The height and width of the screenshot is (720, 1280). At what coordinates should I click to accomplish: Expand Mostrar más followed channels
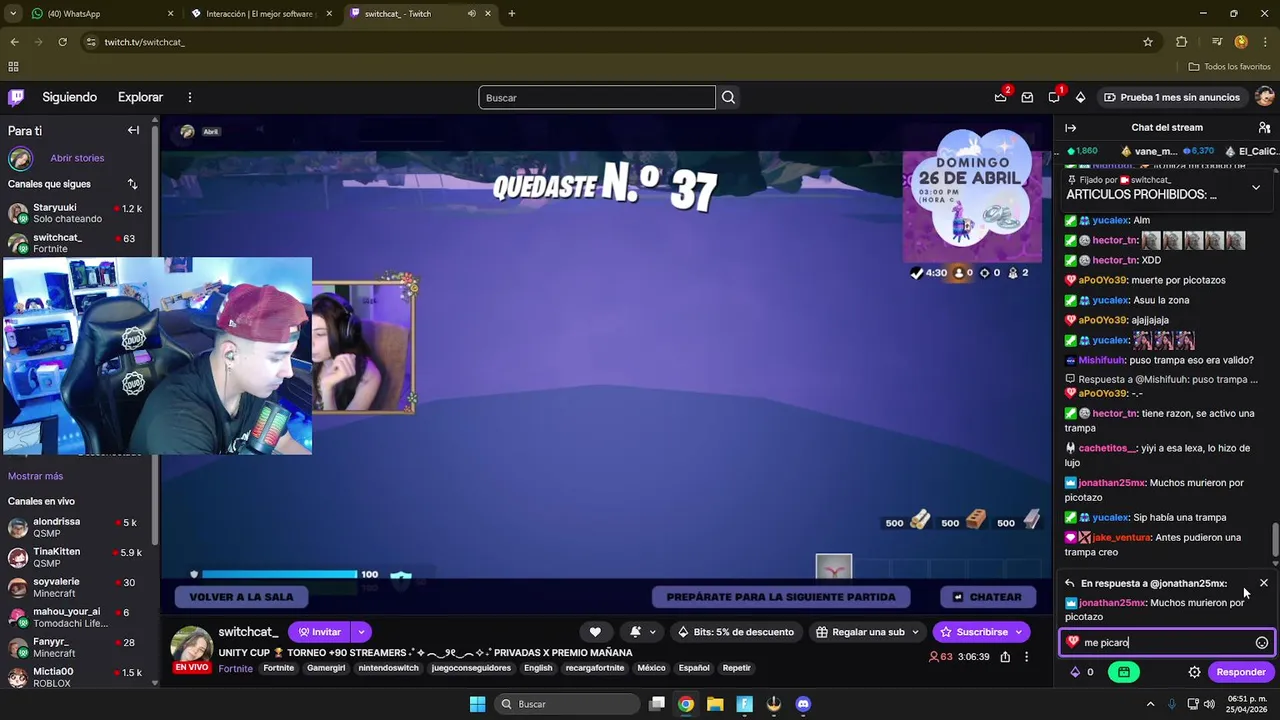(35, 476)
